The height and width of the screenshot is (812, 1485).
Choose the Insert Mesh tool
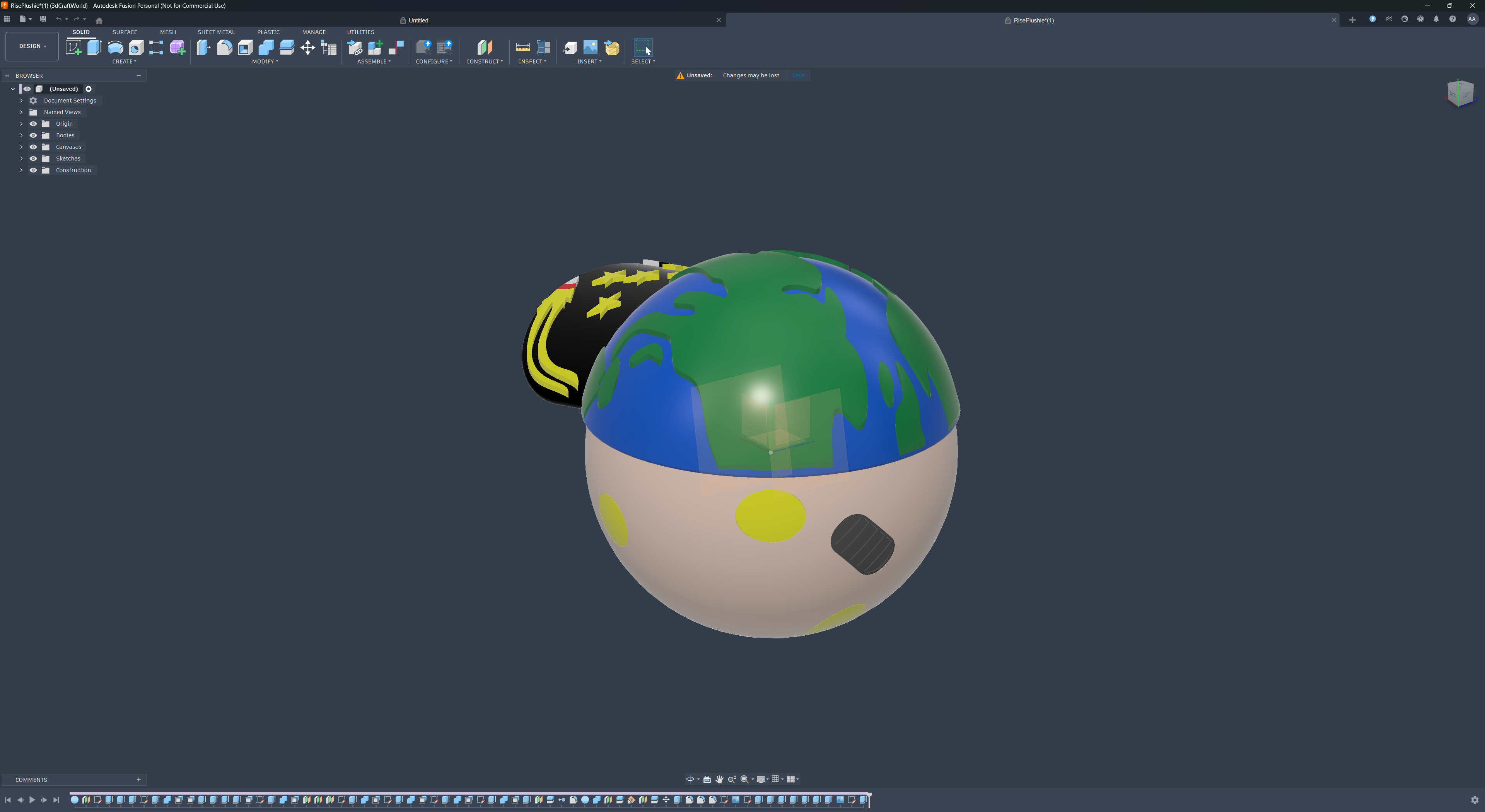click(x=612, y=47)
